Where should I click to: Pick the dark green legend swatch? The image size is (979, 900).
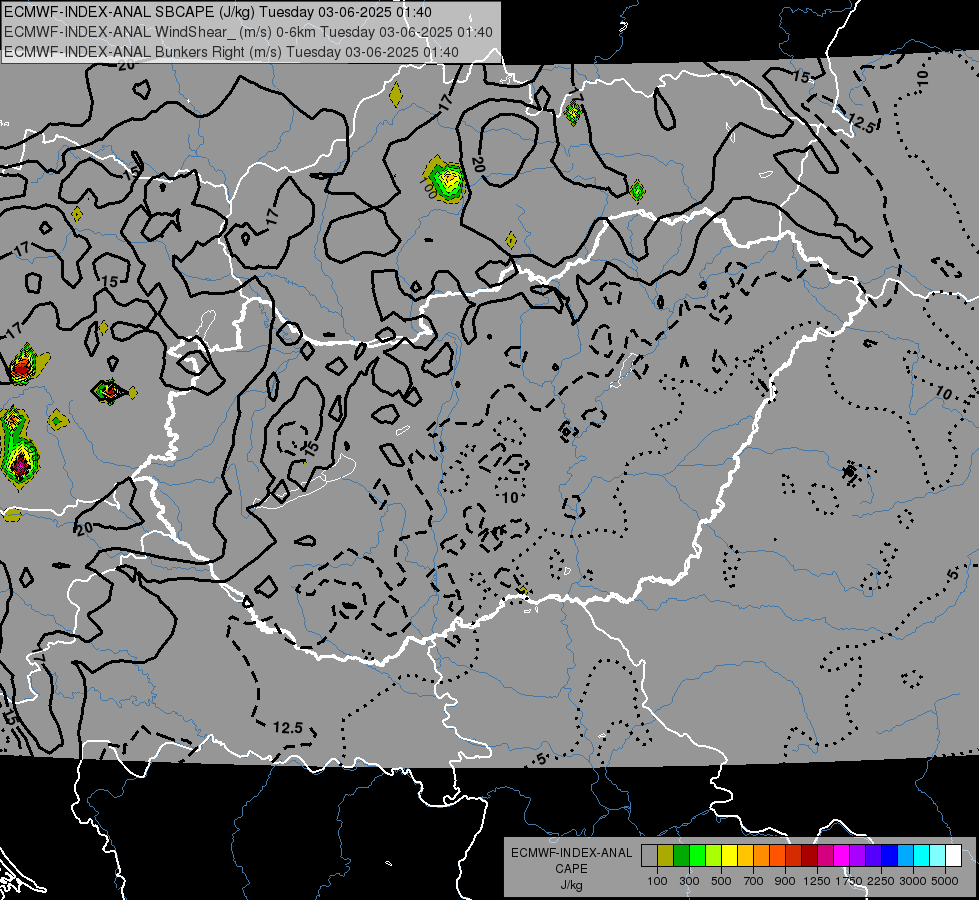pyautogui.click(x=681, y=856)
